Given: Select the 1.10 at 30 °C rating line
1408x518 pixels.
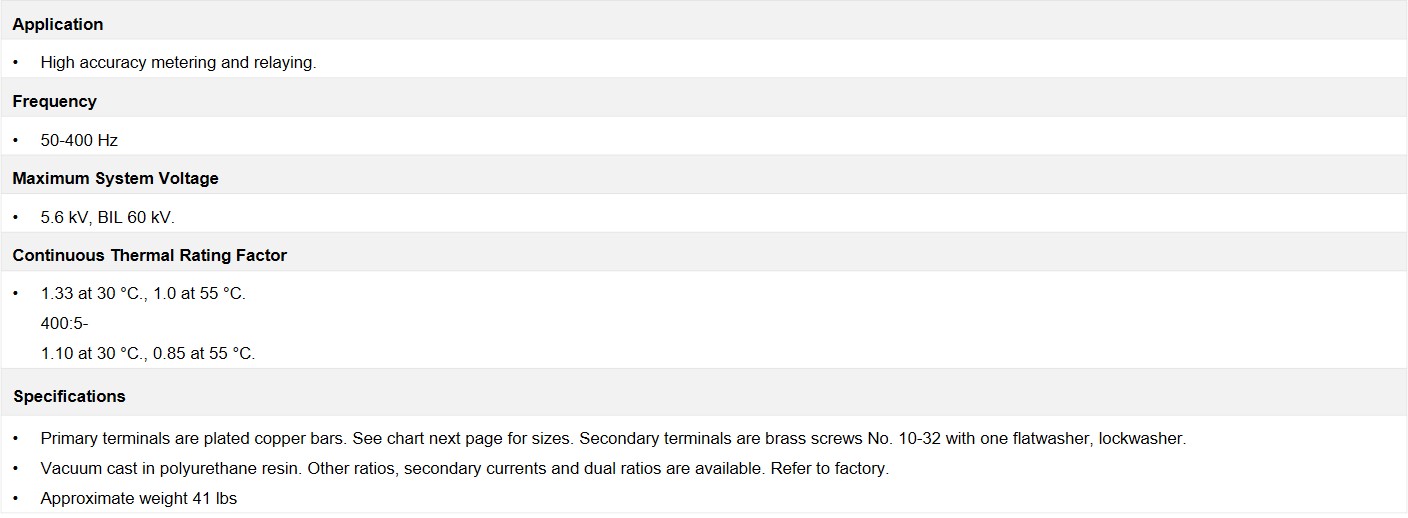Looking at the screenshot, I should tap(148, 353).
